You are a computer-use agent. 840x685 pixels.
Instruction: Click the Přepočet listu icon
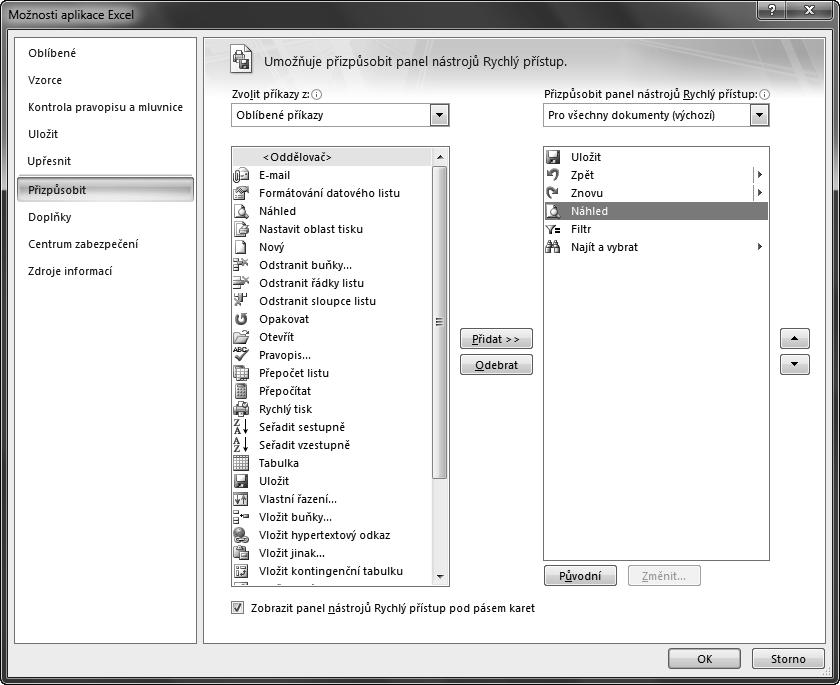point(241,373)
